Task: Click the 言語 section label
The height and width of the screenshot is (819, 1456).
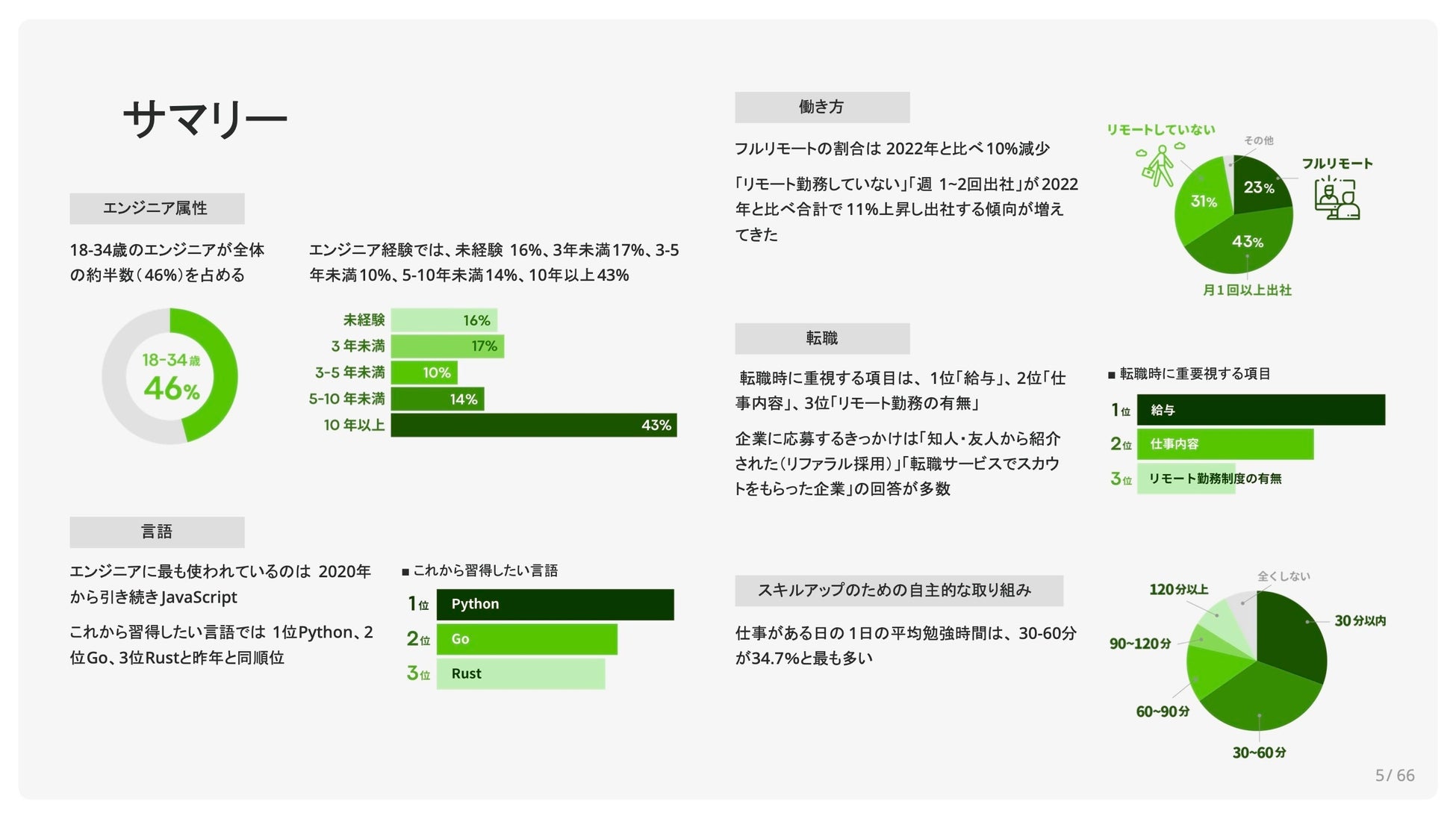Action: click(x=157, y=532)
